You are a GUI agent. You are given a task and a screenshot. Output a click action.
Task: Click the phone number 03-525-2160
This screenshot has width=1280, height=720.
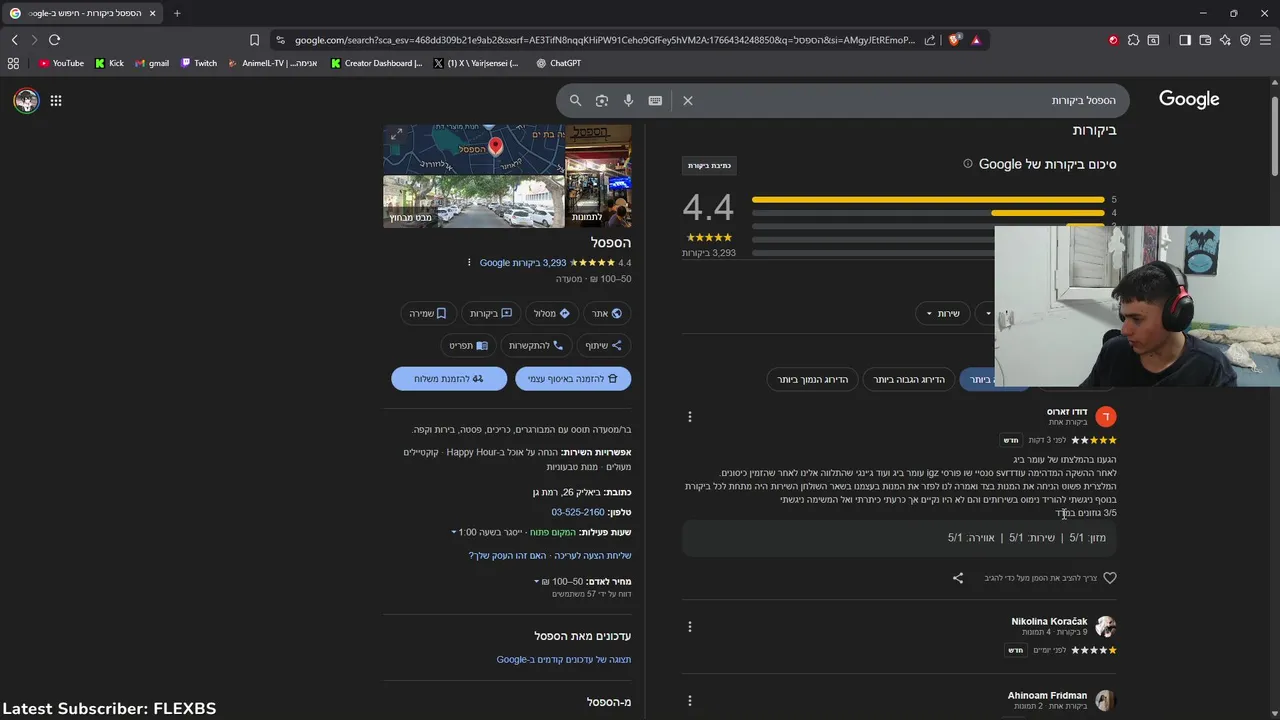point(578,512)
